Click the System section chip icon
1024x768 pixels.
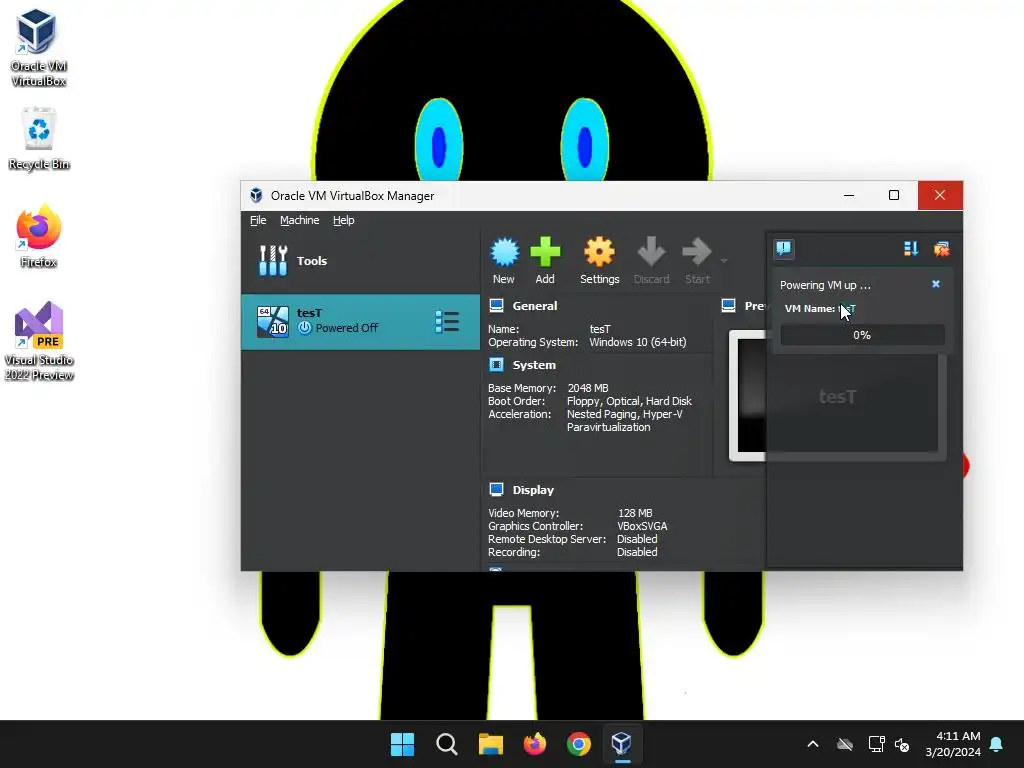point(496,364)
